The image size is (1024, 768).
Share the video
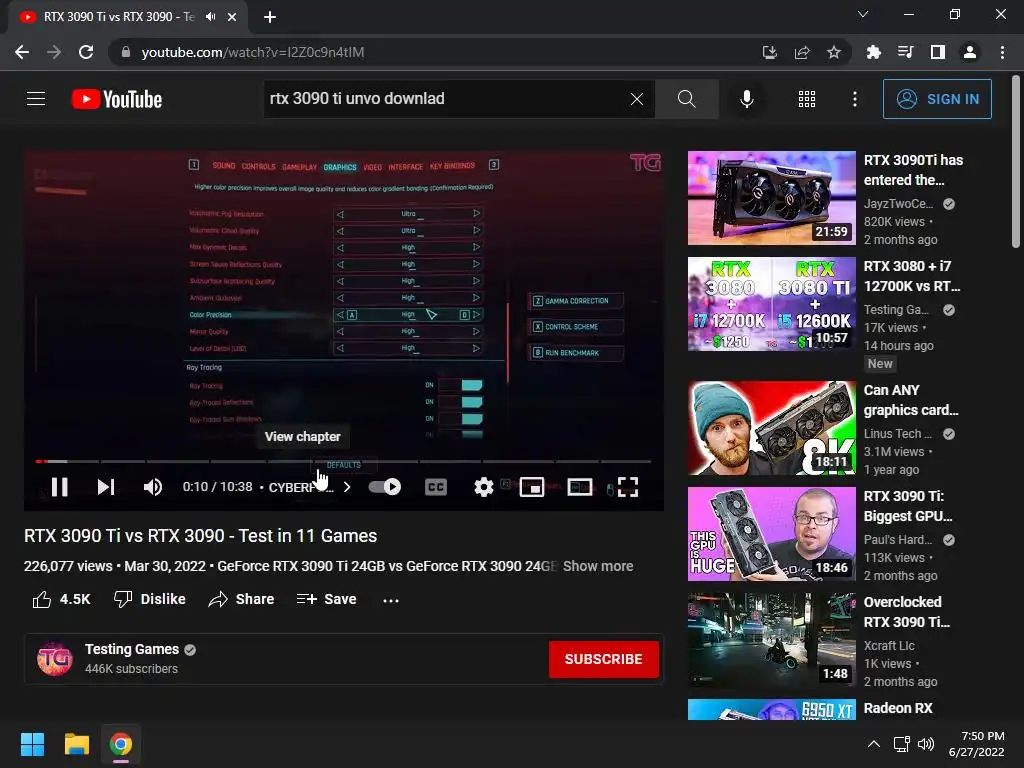click(241, 600)
